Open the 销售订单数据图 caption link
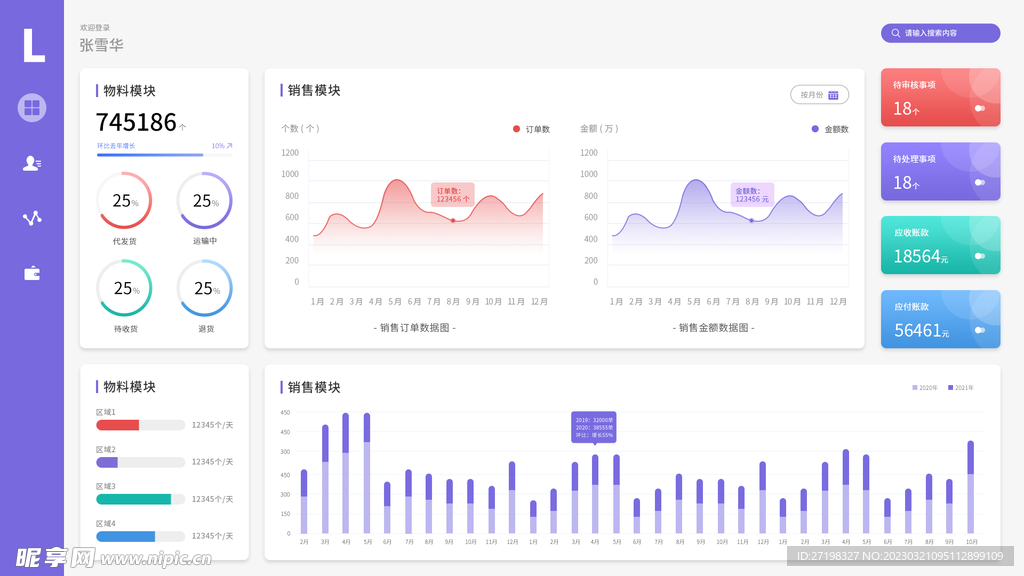1024x576 pixels. pos(414,328)
